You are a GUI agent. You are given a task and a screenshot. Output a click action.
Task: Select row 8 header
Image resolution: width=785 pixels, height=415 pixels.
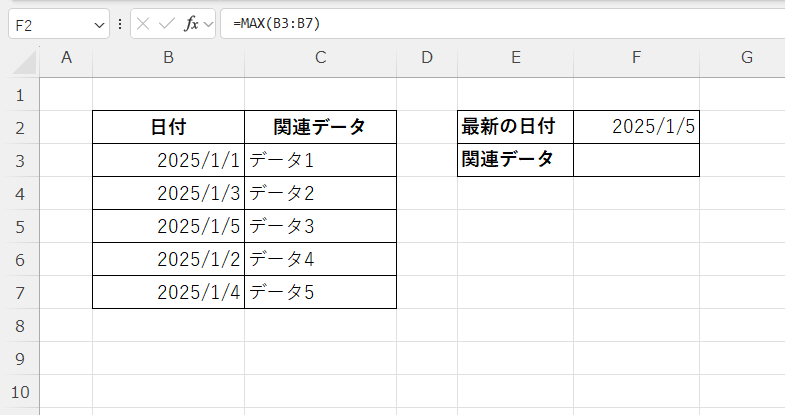pos(21,325)
